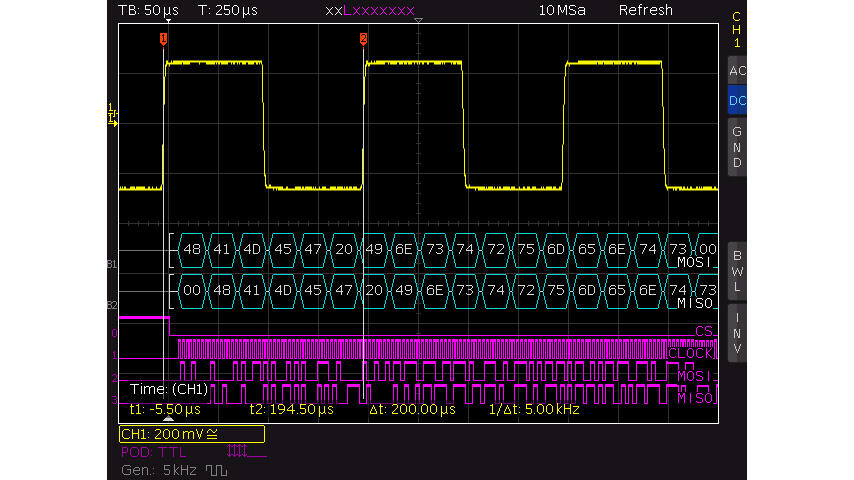Select the CH1: 200 mV channel box
854x480 pixels.
191,435
